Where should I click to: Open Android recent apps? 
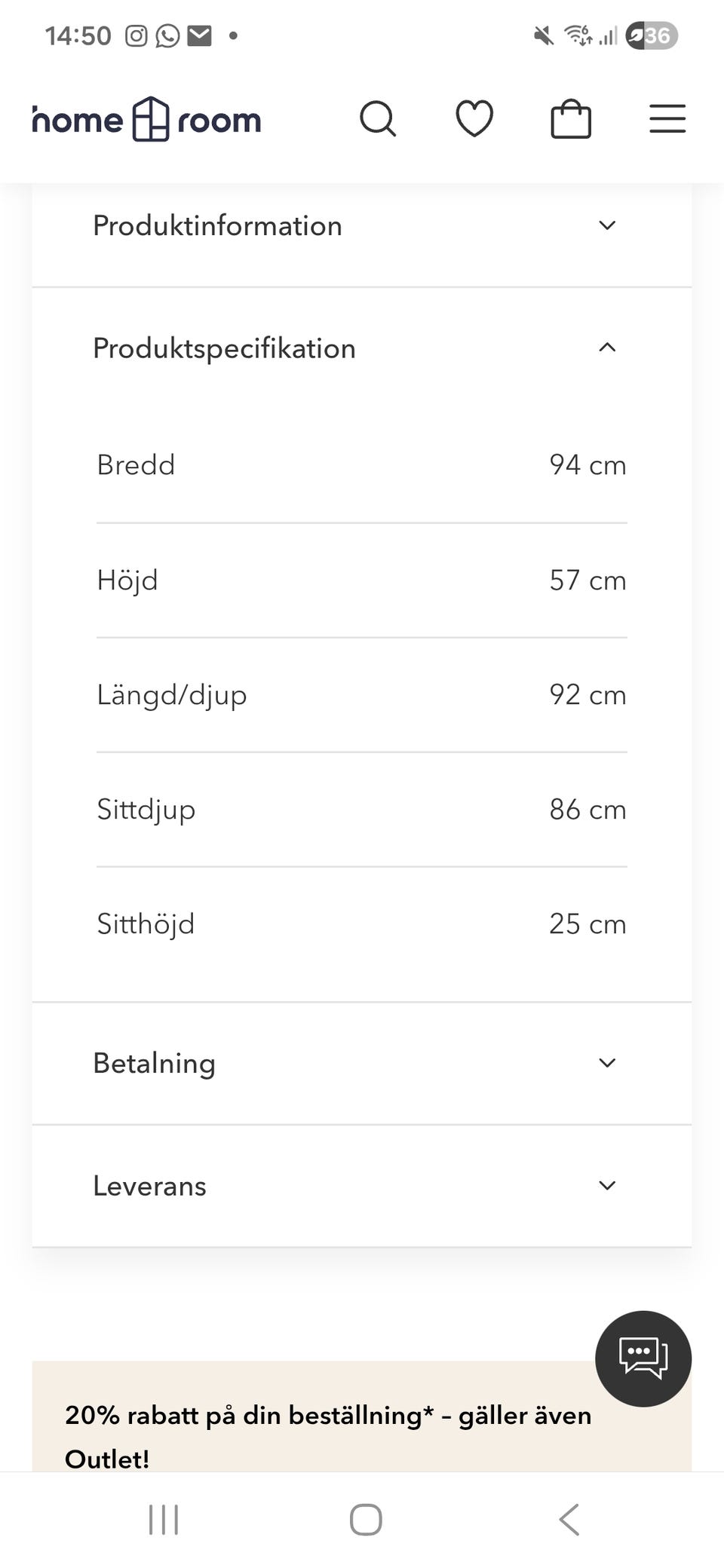(164, 1519)
